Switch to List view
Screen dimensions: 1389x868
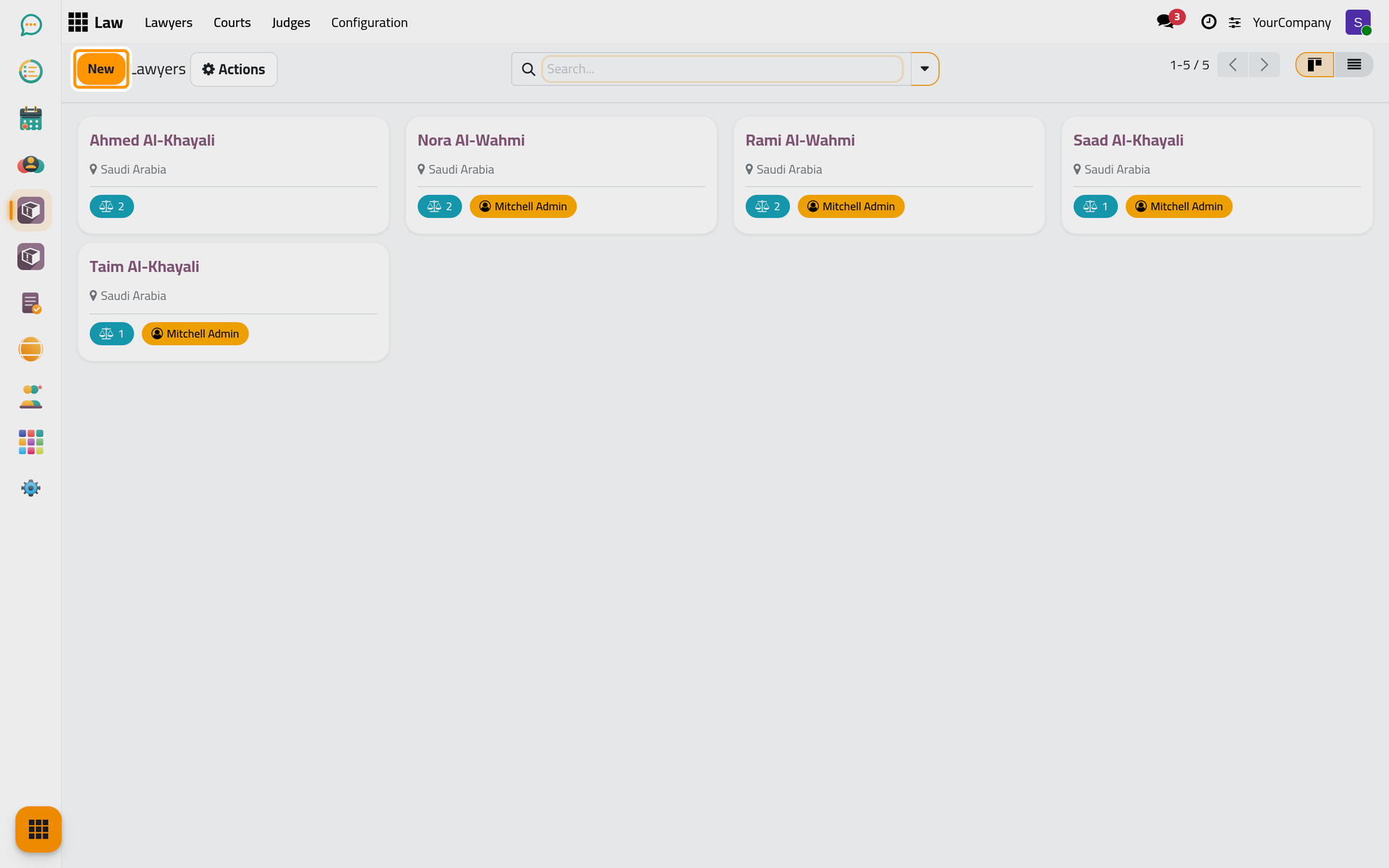pos(1354,65)
